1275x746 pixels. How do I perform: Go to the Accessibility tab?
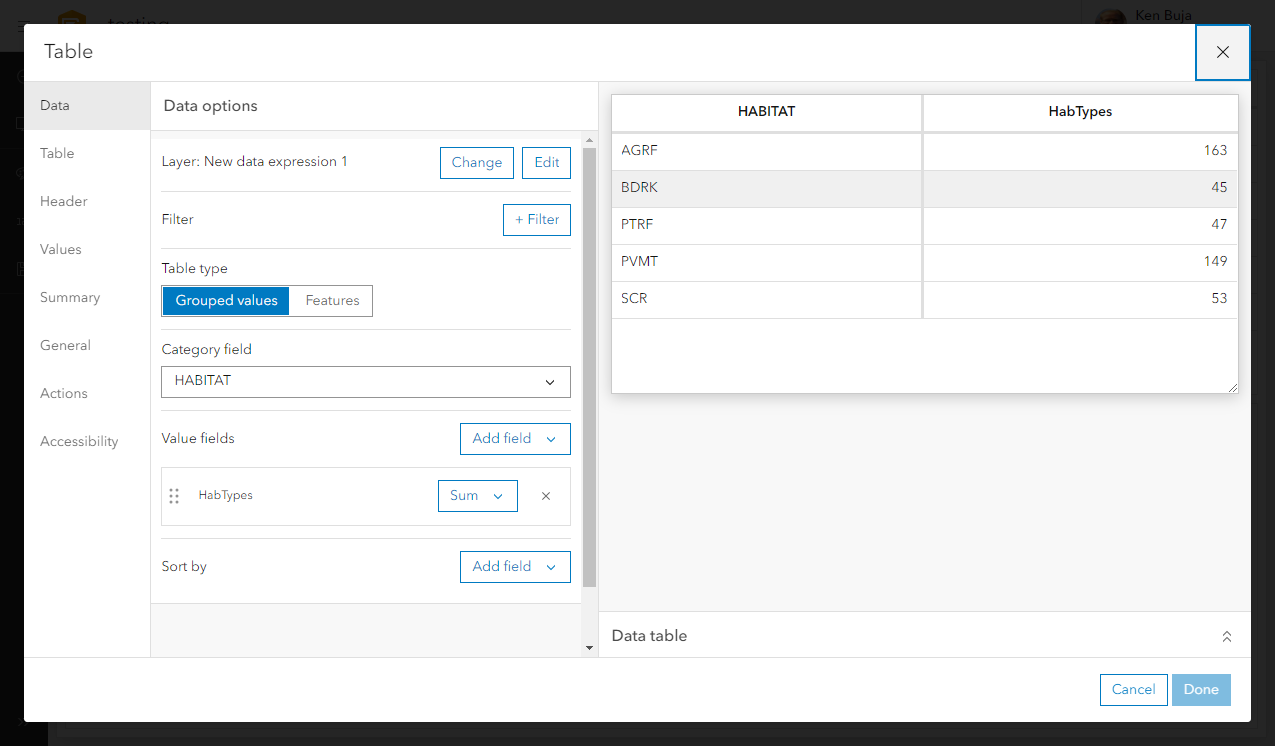(x=79, y=442)
